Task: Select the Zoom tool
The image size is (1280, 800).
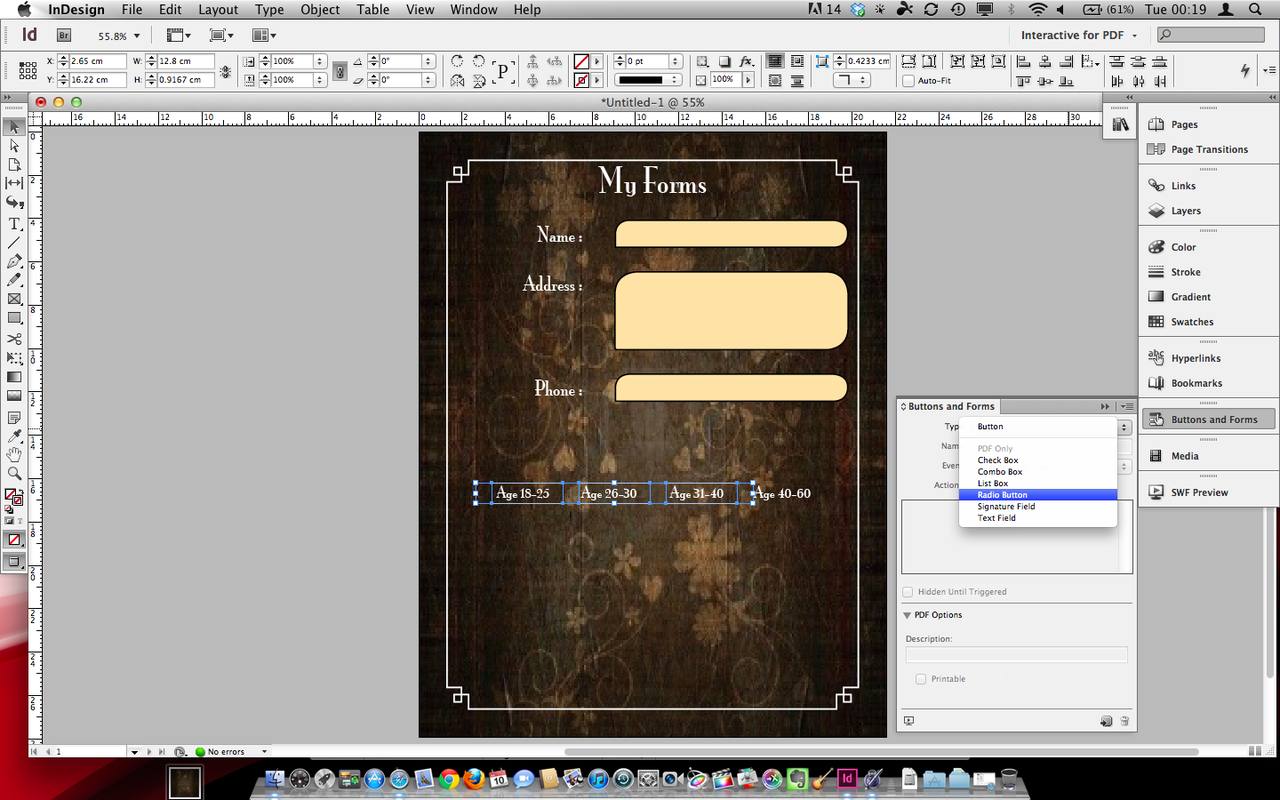Action: click(14, 474)
